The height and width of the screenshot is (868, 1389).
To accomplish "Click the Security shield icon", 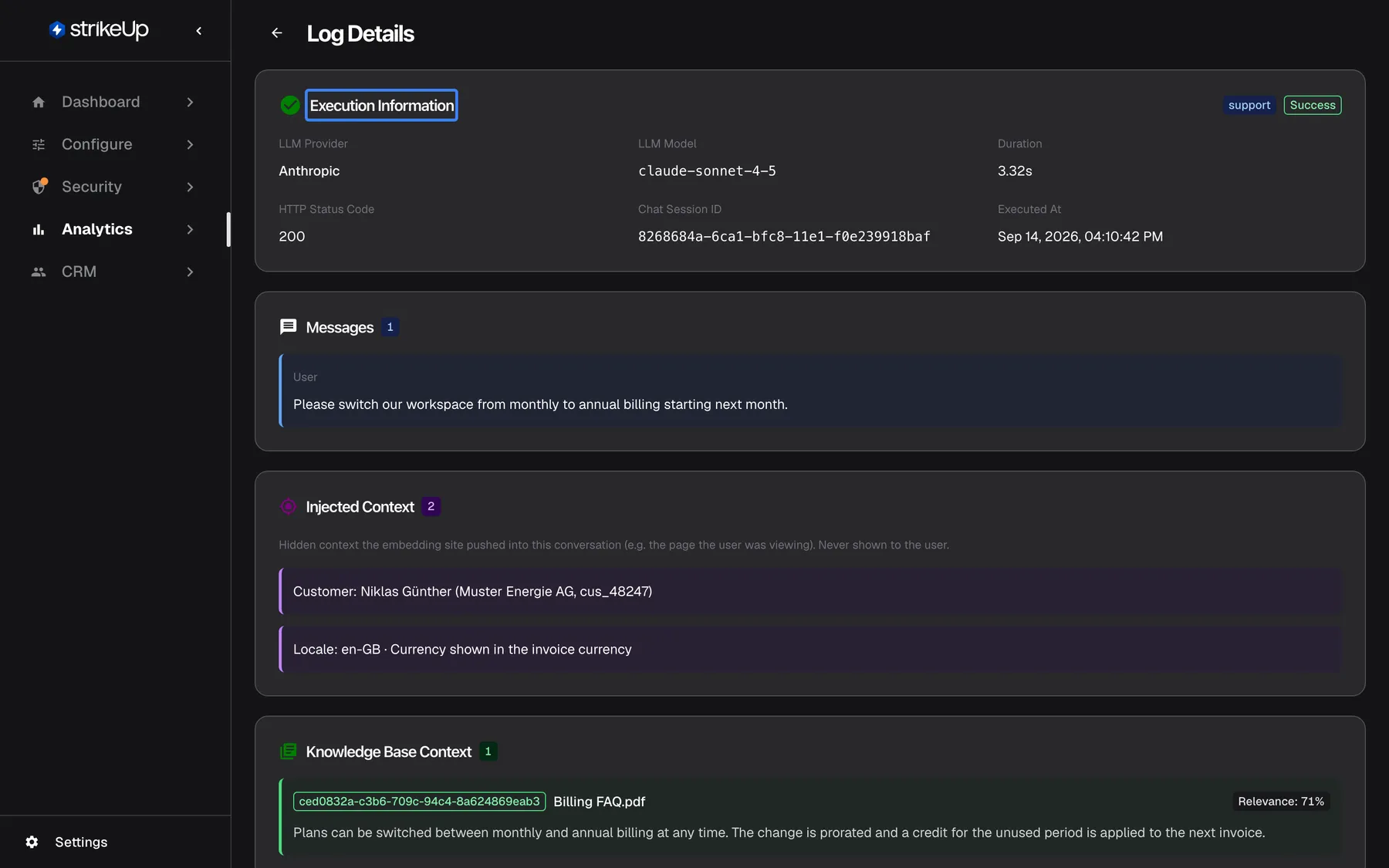I will click(x=39, y=186).
